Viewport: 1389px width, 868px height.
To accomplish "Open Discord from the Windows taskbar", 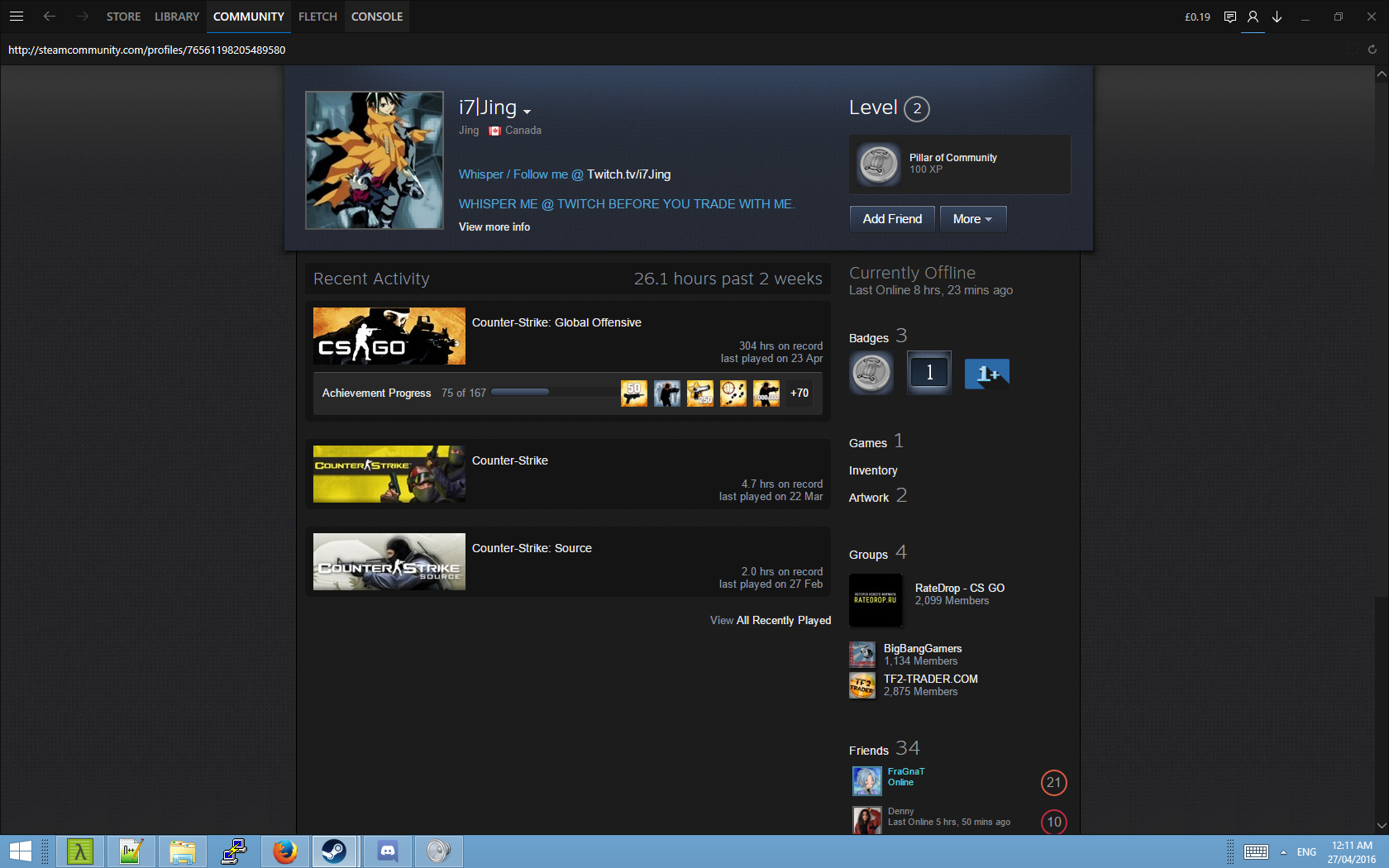I will pos(388,851).
